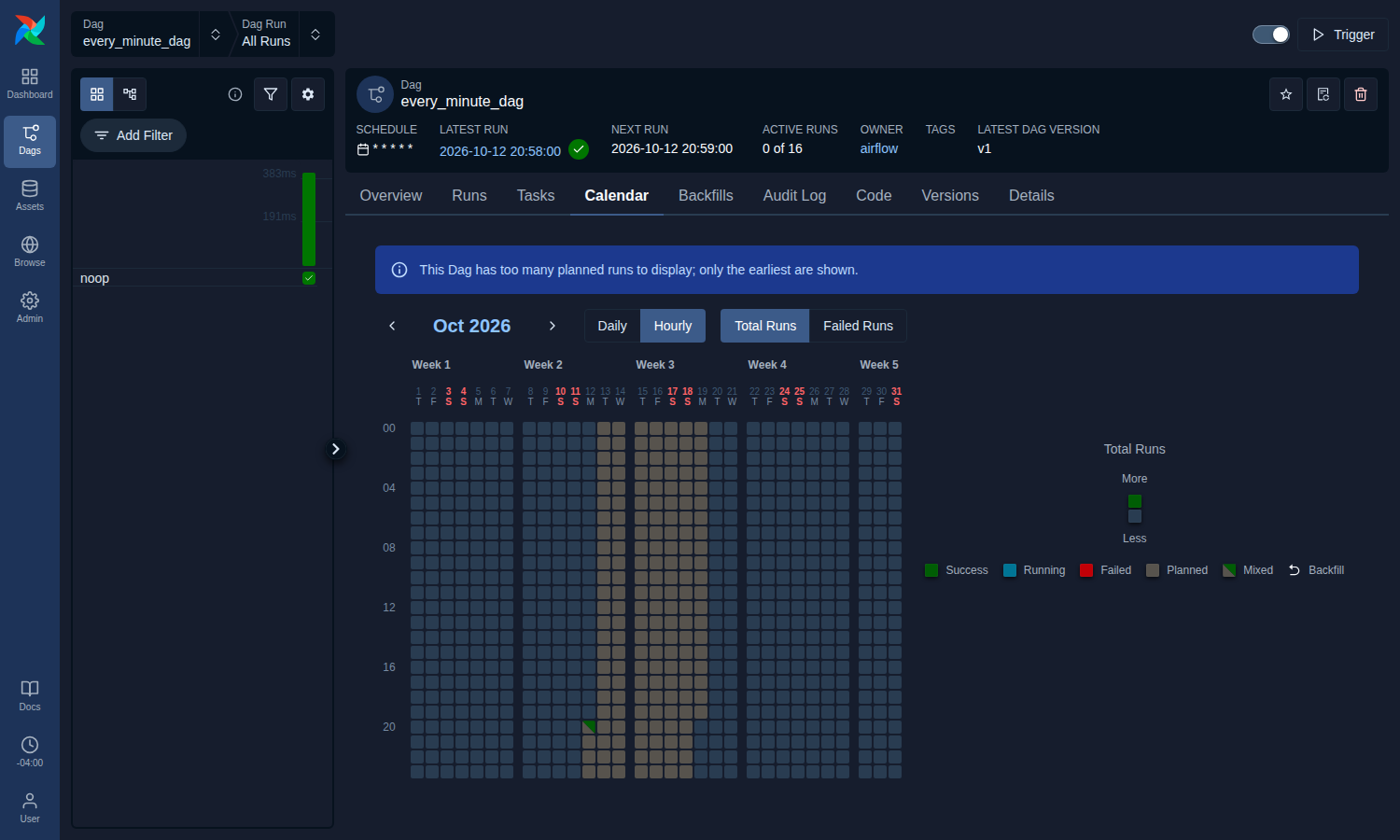
Task: Click the next run time 2026-10-12 20:59:00
Action: tap(672, 148)
